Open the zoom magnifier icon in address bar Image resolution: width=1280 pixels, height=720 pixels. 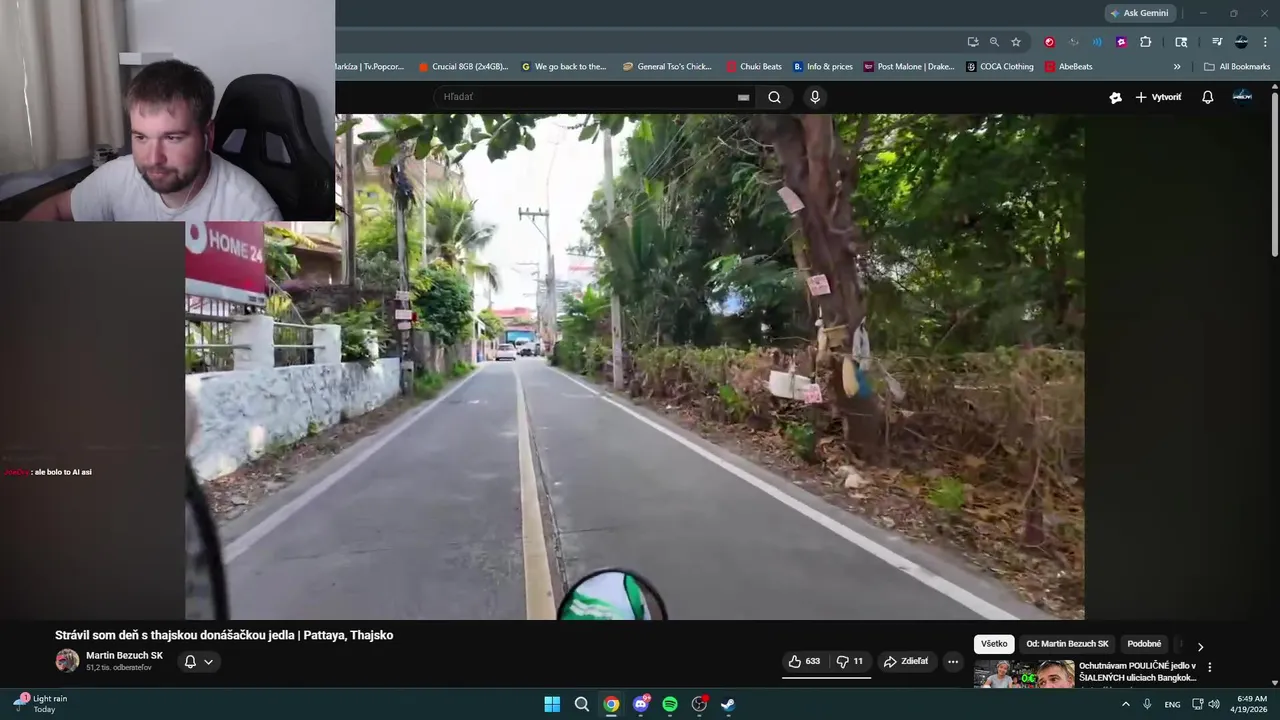coord(994,42)
